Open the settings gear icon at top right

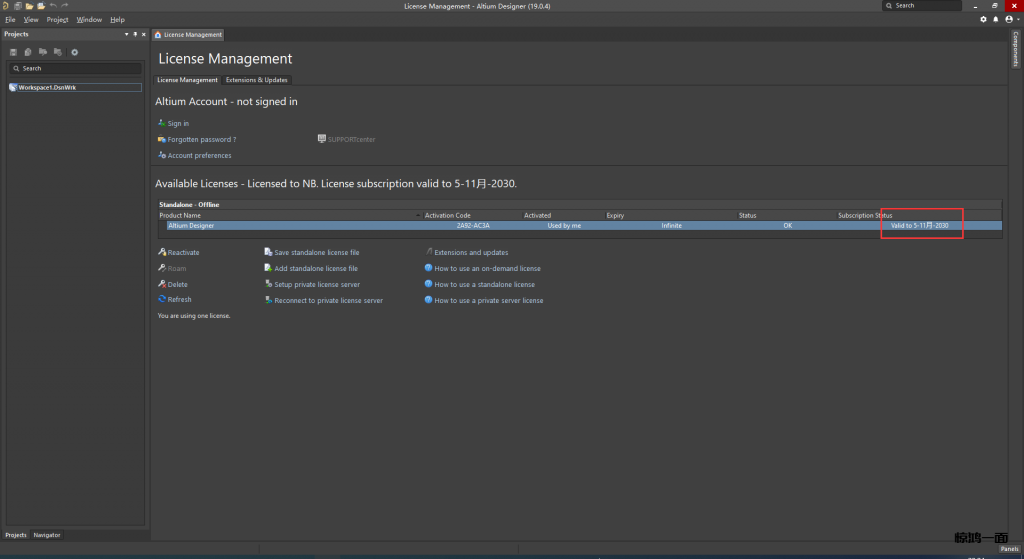tap(983, 19)
